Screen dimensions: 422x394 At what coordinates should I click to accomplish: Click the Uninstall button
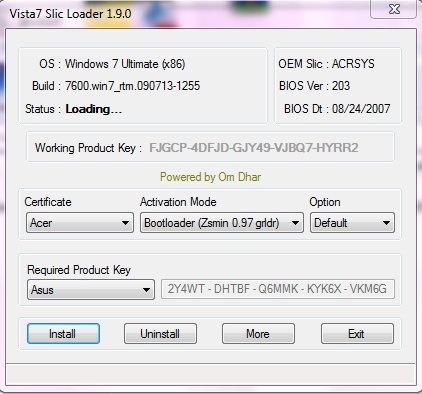pos(160,333)
